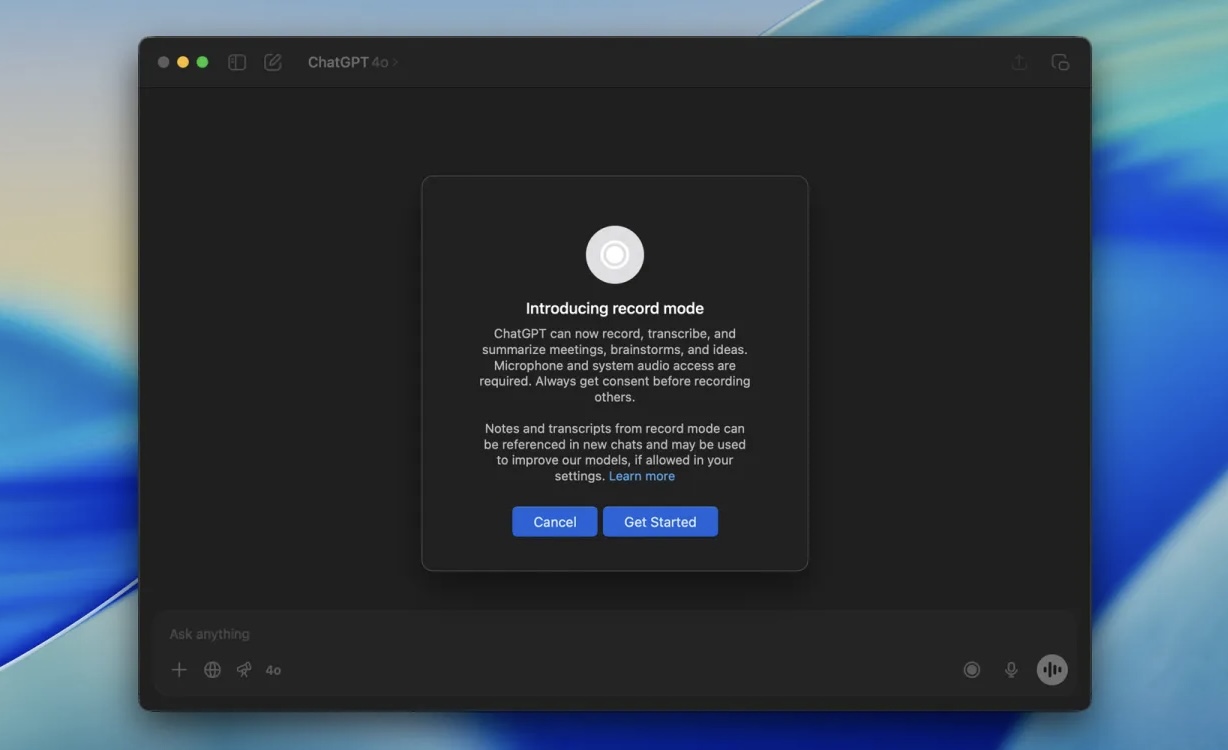Maximize window using green button

[202, 62]
